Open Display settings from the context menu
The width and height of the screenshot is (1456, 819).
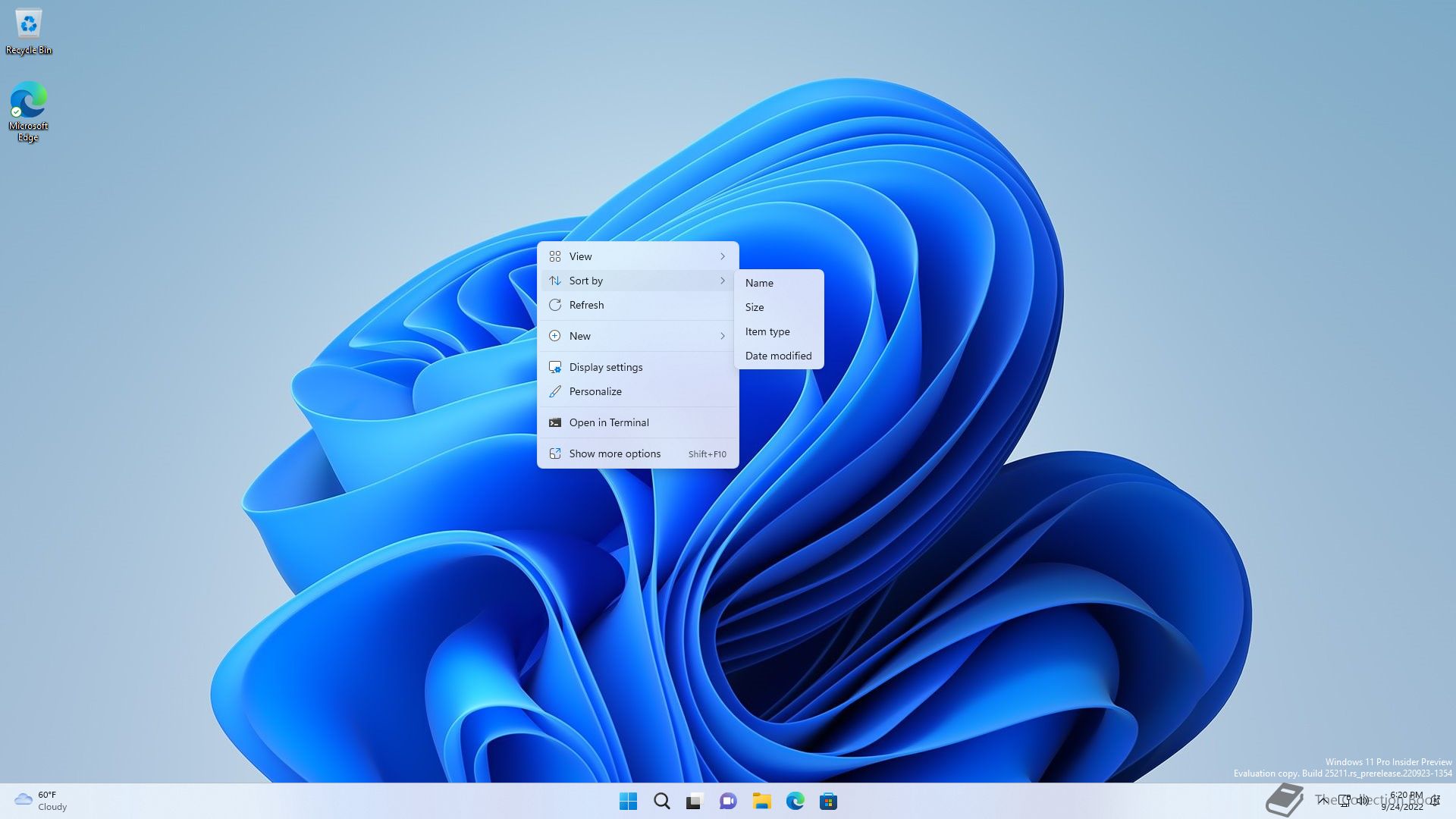click(x=638, y=367)
